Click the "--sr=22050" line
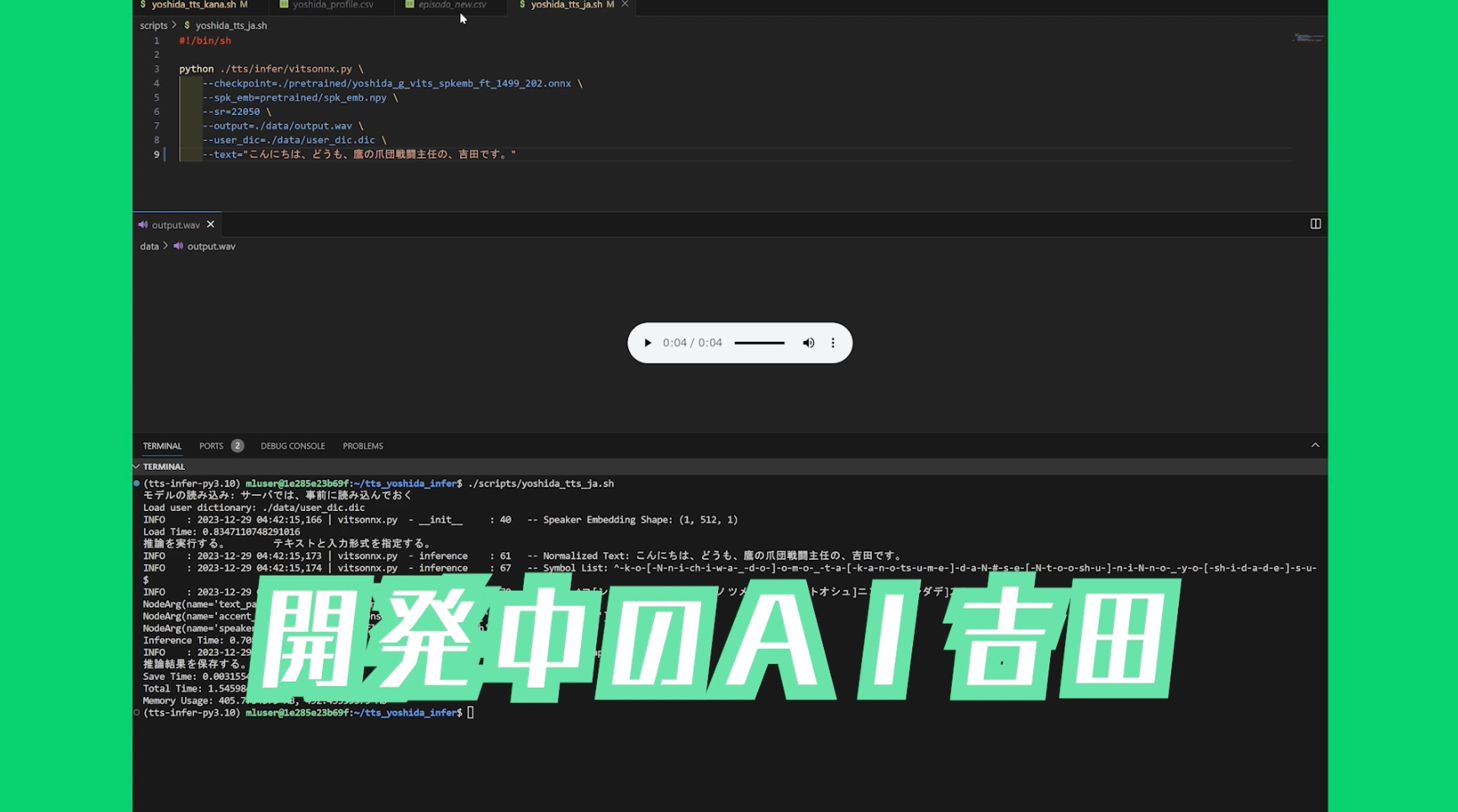Viewport: 1458px width, 812px height. coord(236,112)
